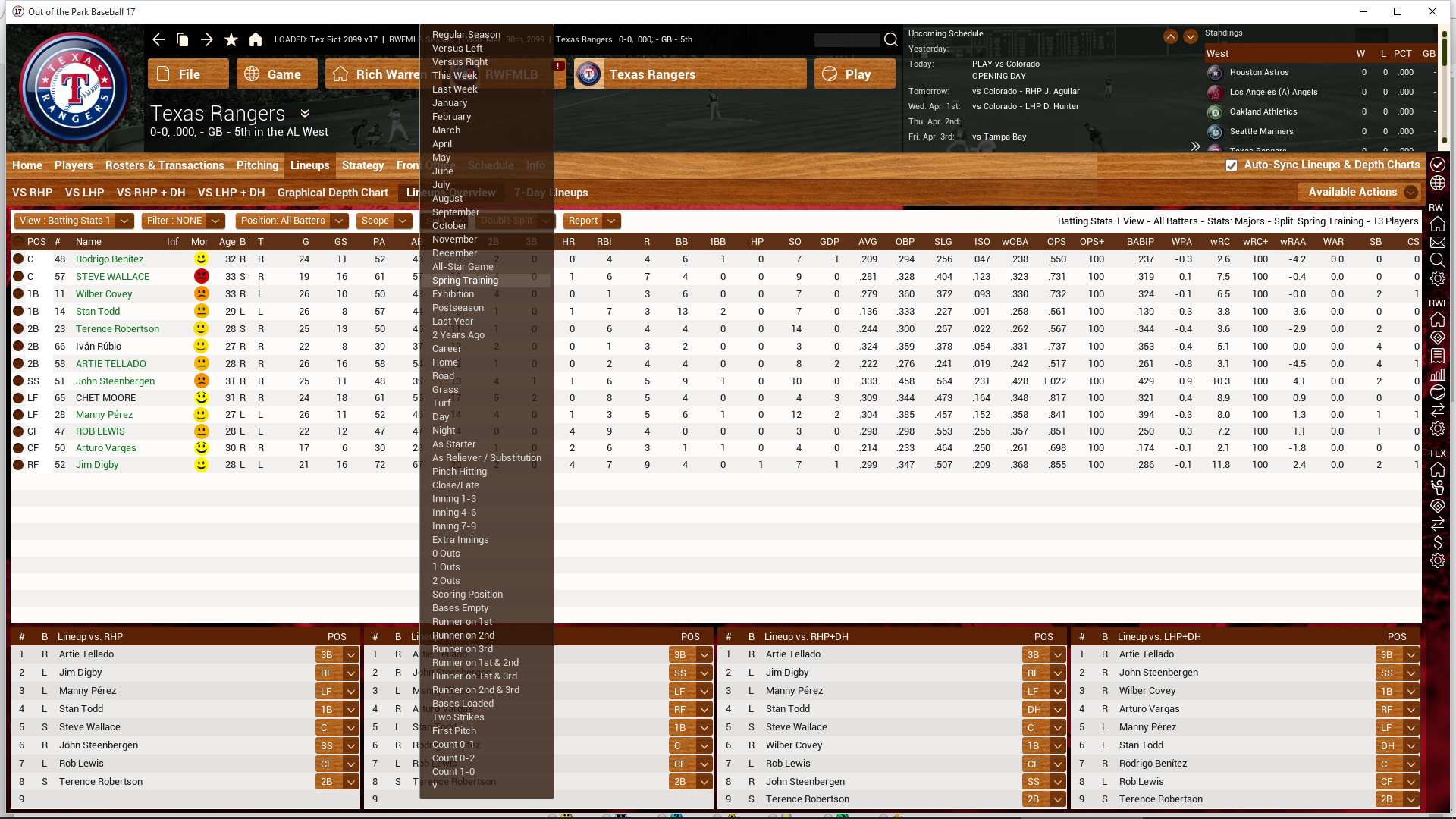The width and height of the screenshot is (1456, 819).
Task: Click the copy pages icon in top bar
Action: [182, 39]
